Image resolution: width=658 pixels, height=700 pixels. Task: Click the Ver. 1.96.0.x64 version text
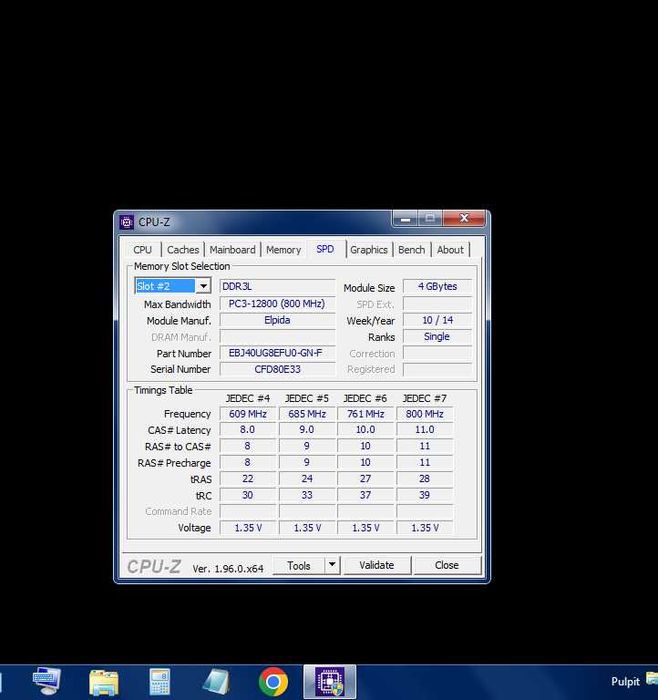click(x=228, y=568)
